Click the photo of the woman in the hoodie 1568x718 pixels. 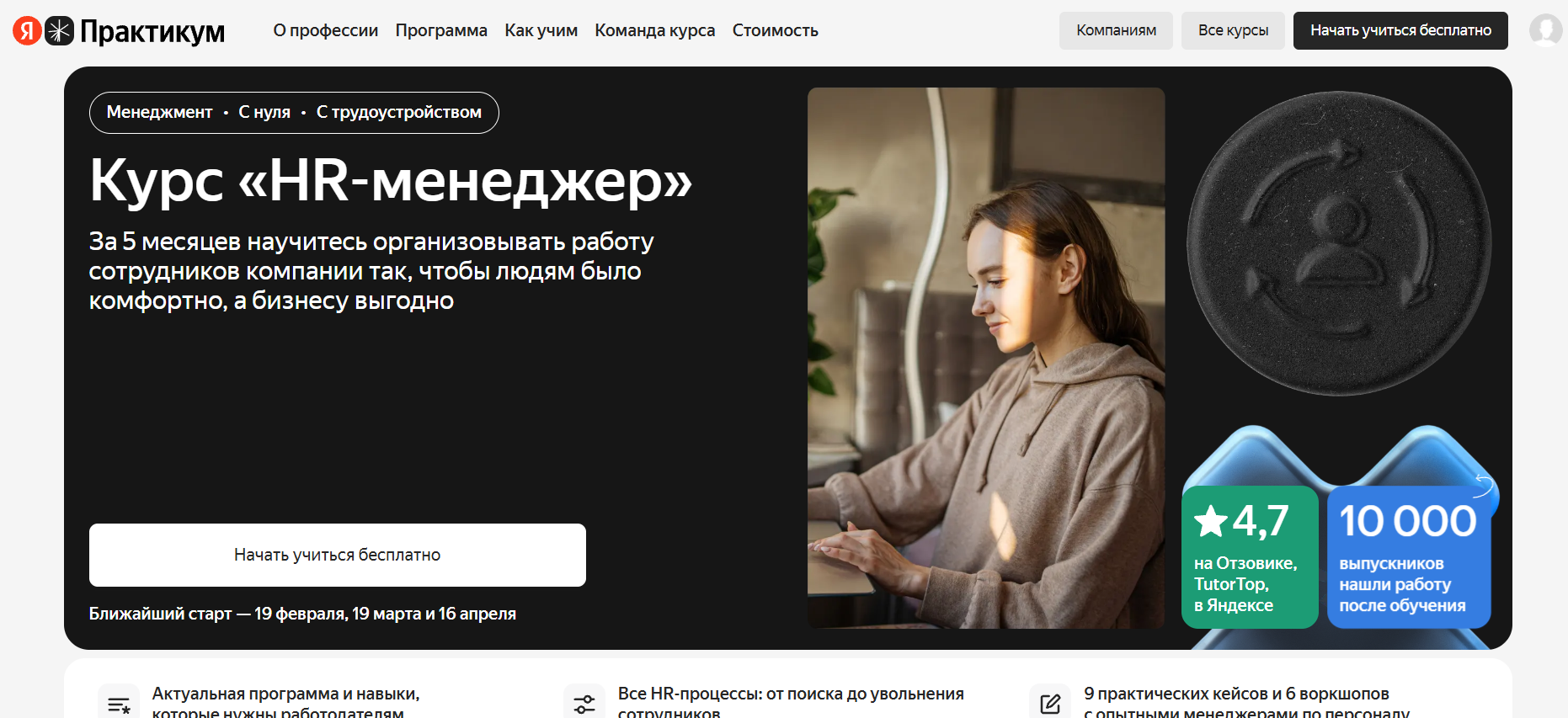pyautogui.click(x=986, y=358)
